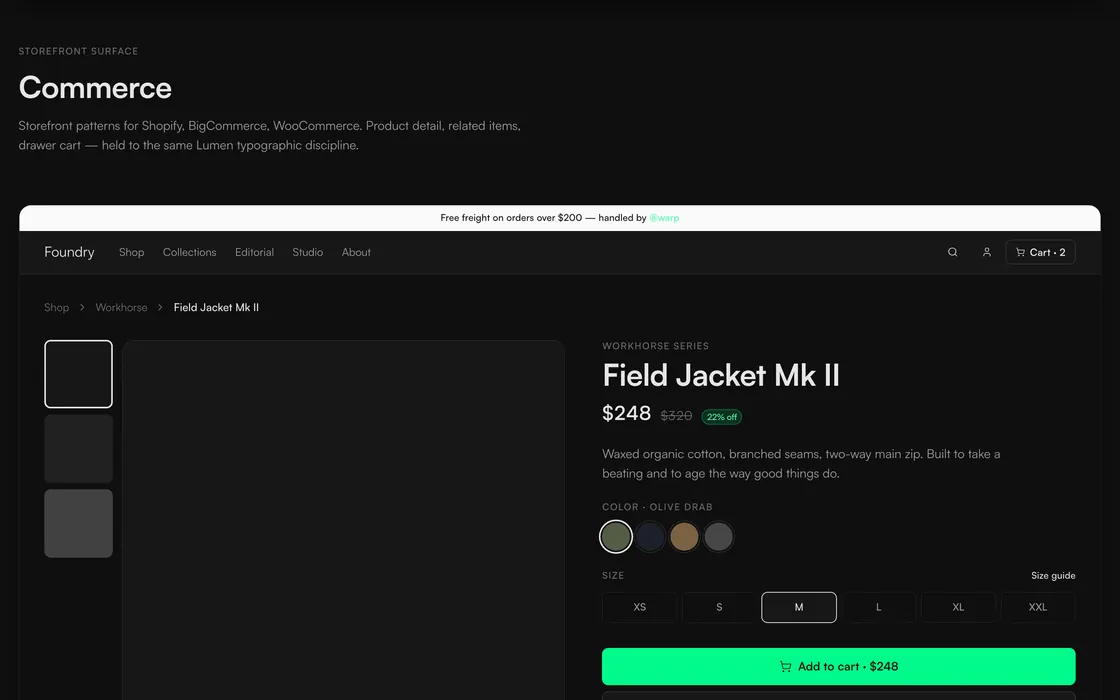Screen dimensions: 1120x700
Task: Go to the Editorial nav item
Action: click(254, 252)
